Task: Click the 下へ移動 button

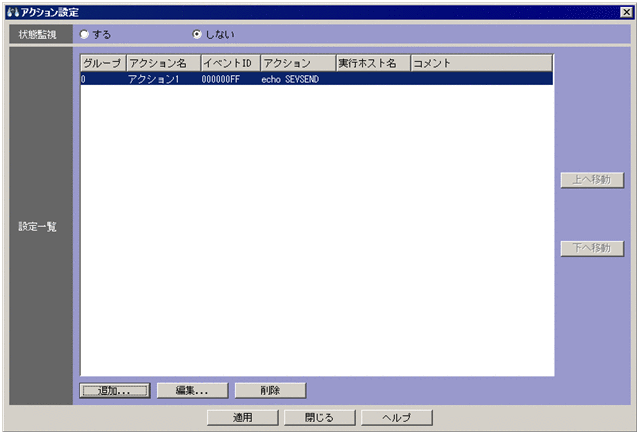Action: pyautogui.click(x=592, y=248)
